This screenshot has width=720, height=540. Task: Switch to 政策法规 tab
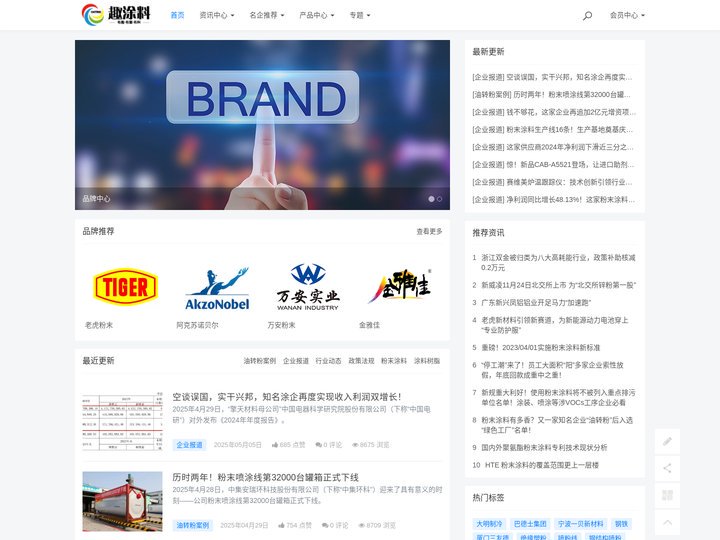[361, 361]
